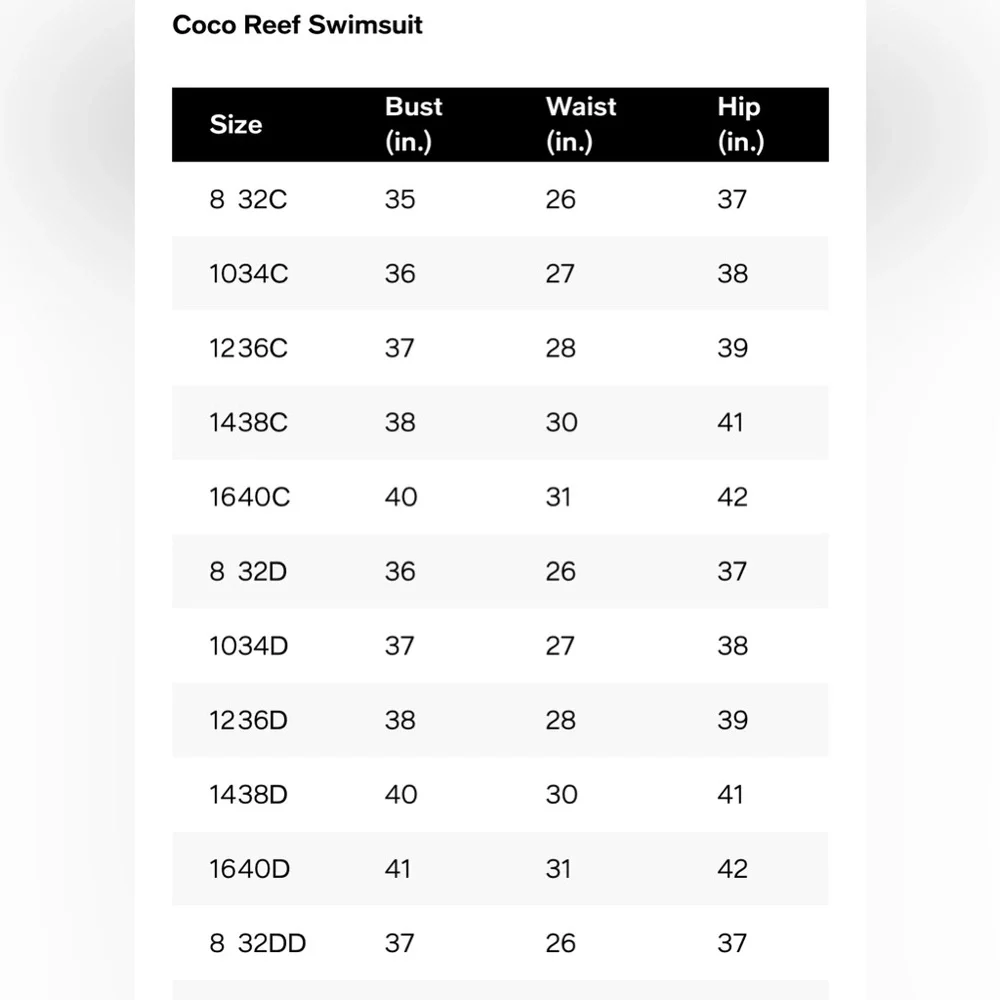The height and width of the screenshot is (1000, 1000).
Task: Click hip value 42 in 1640D row
Action: (732, 869)
